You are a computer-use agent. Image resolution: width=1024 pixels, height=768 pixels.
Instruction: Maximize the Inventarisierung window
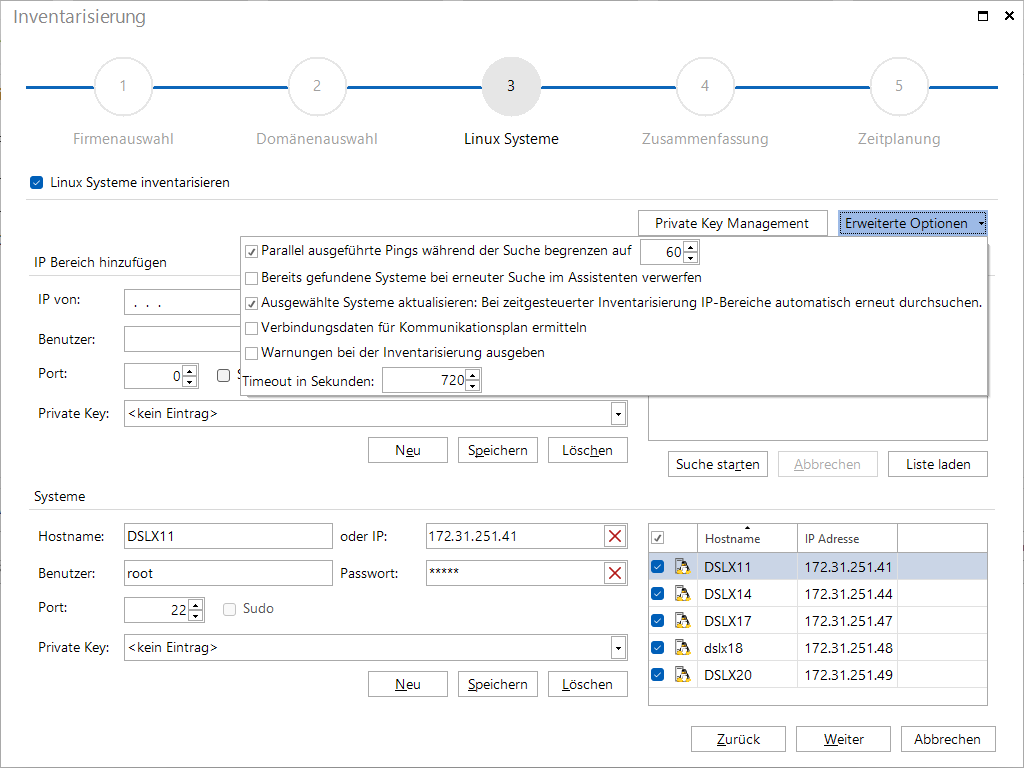point(982,16)
